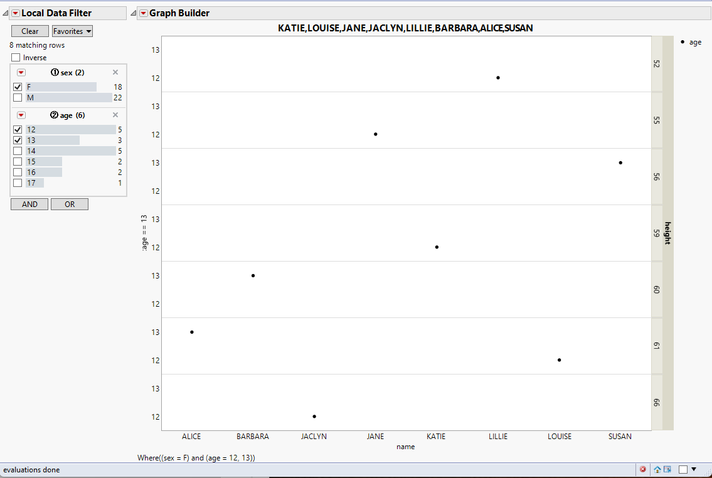Click the Clear button
The height and width of the screenshot is (478, 712).
pos(30,31)
